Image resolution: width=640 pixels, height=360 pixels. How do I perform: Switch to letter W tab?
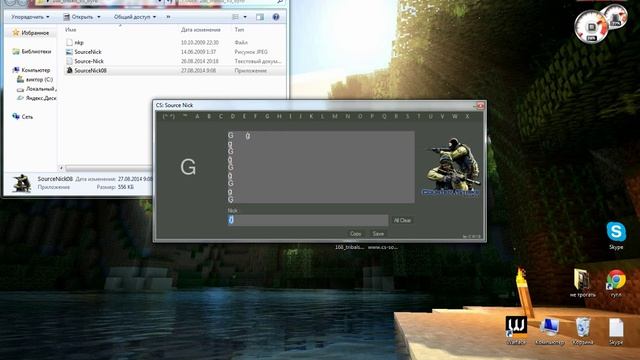(x=455, y=116)
